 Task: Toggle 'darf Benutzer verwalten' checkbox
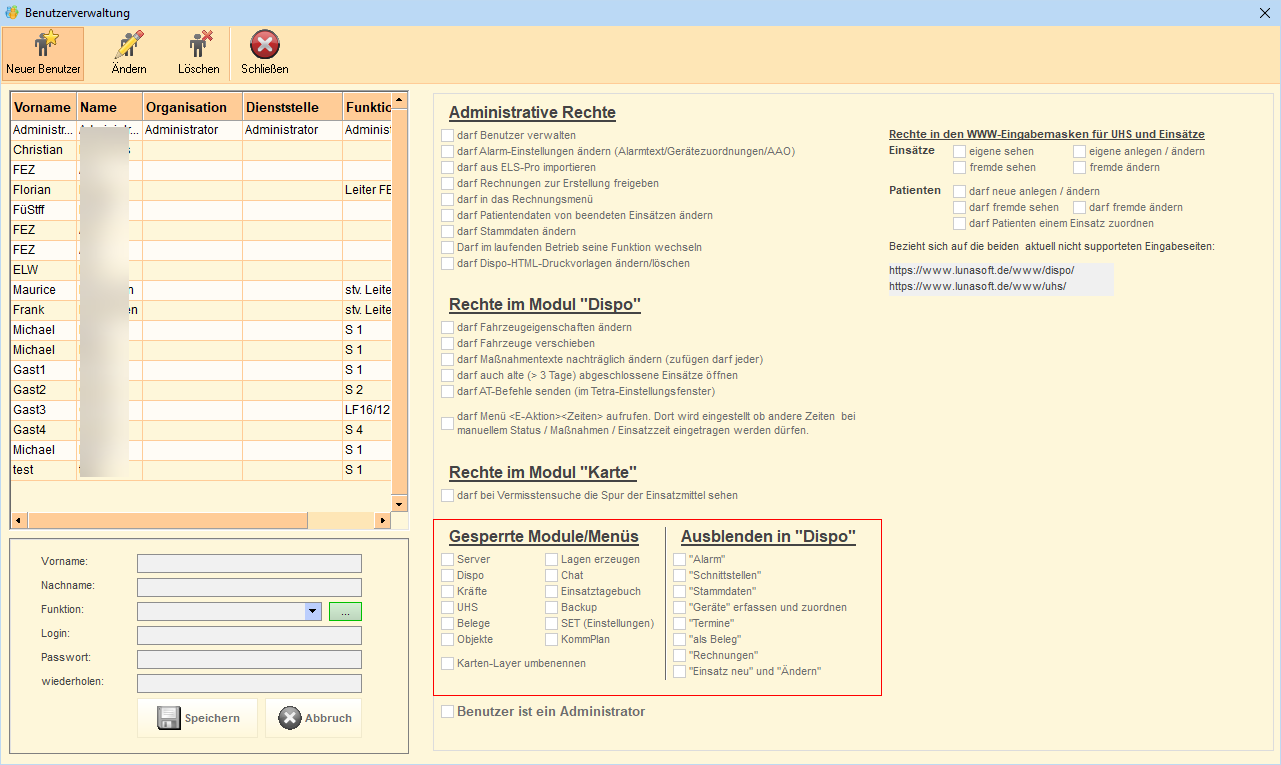(447, 135)
